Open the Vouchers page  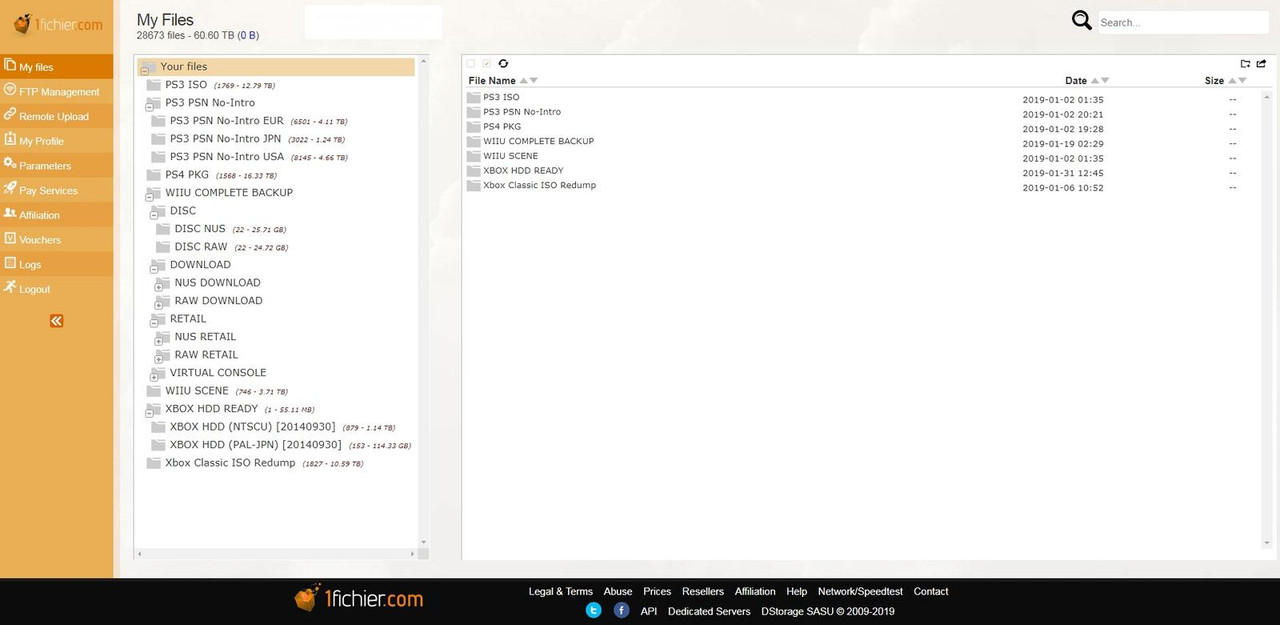[x=56, y=240]
